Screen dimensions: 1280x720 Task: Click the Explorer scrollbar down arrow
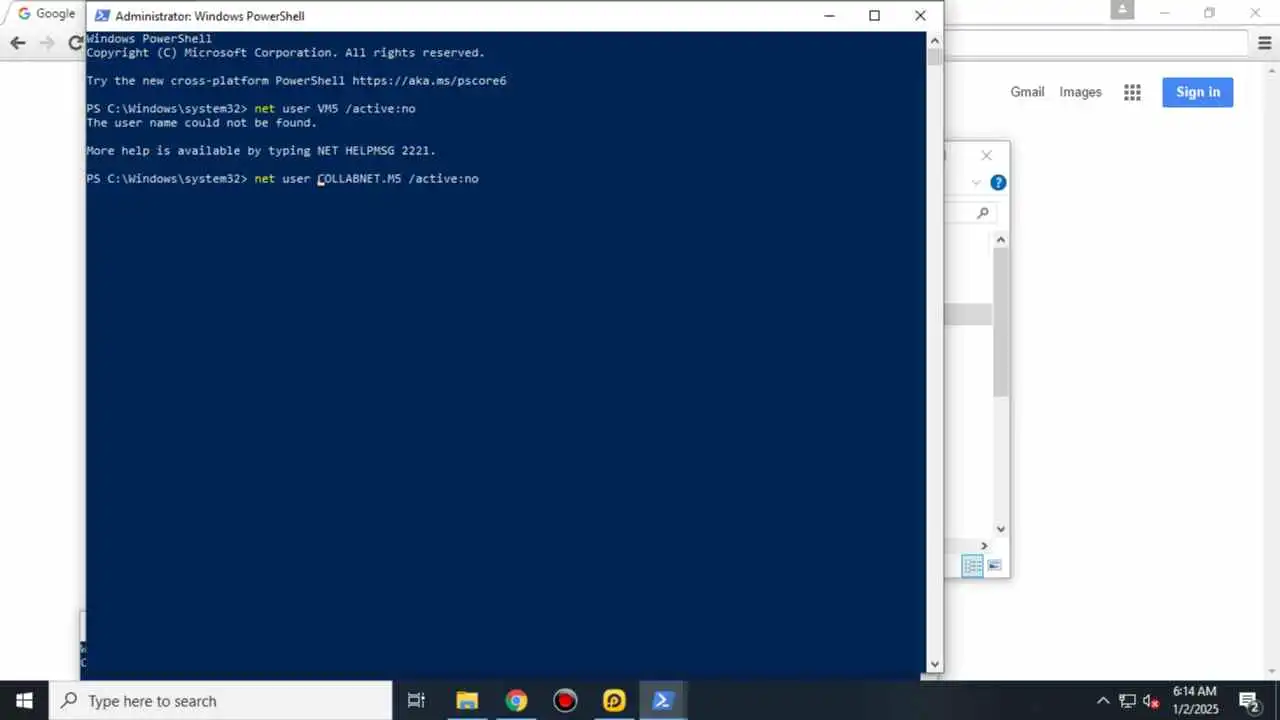[x=1001, y=529]
